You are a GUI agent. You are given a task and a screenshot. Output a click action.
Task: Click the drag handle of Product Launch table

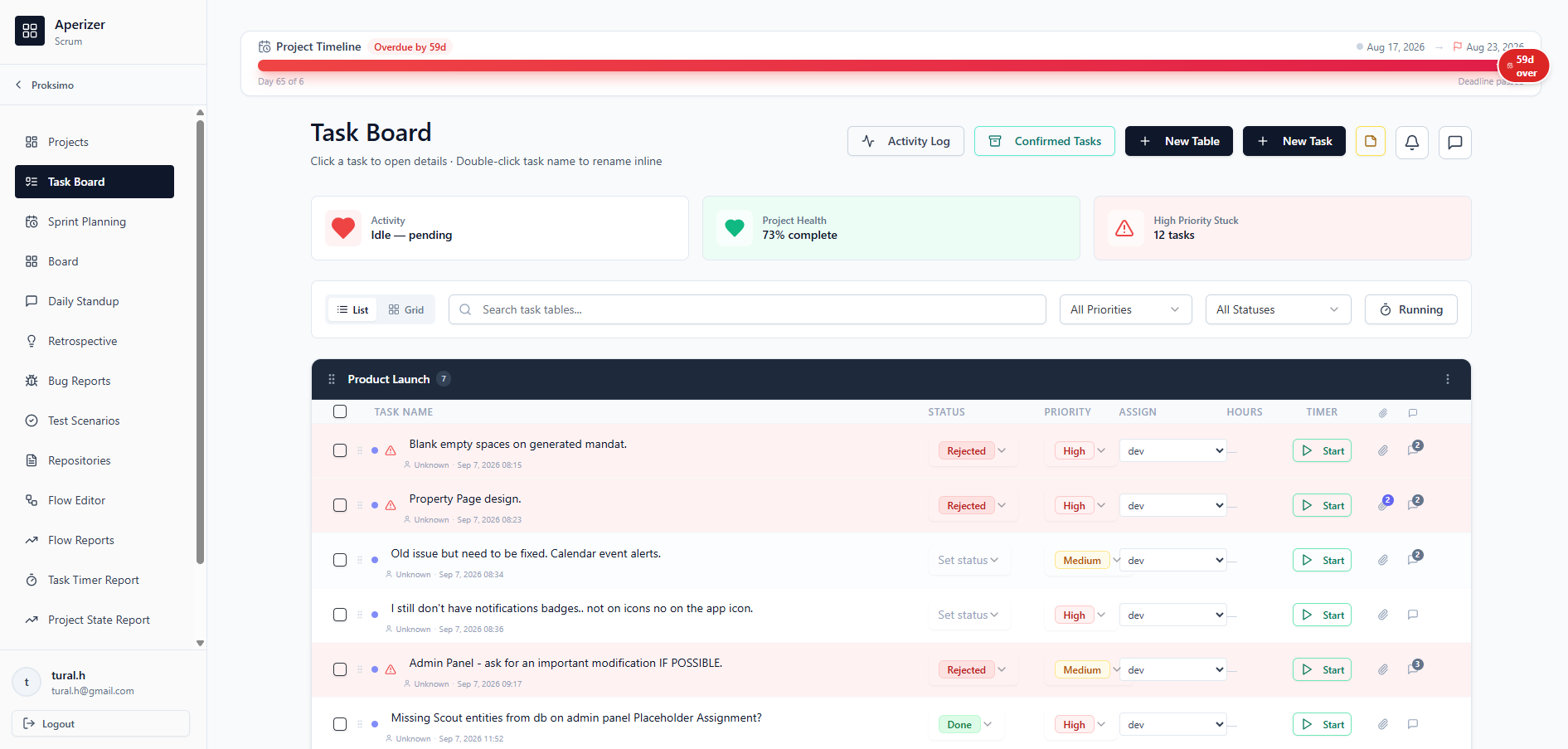(332, 379)
